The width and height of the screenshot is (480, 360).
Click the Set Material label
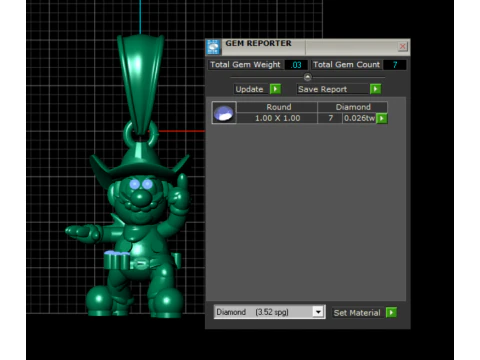point(357,313)
